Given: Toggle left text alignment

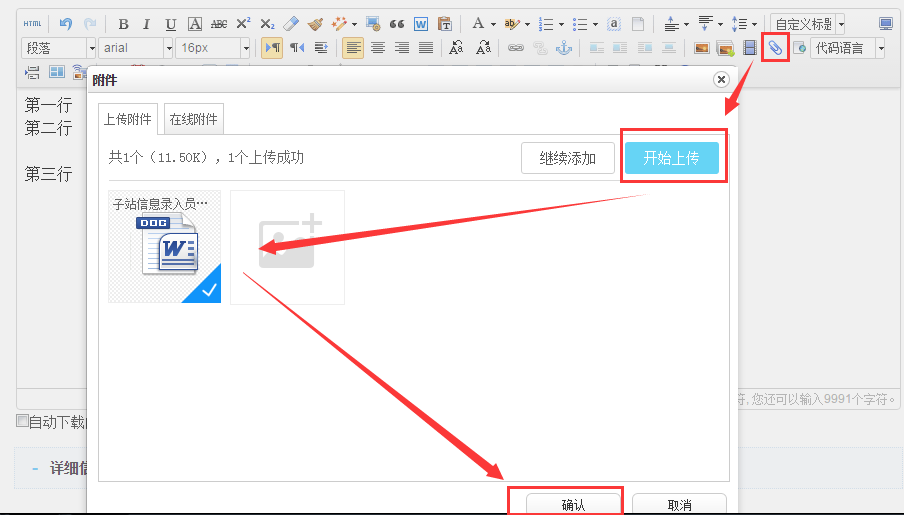Looking at the screenshot, I should click(353, 47).
